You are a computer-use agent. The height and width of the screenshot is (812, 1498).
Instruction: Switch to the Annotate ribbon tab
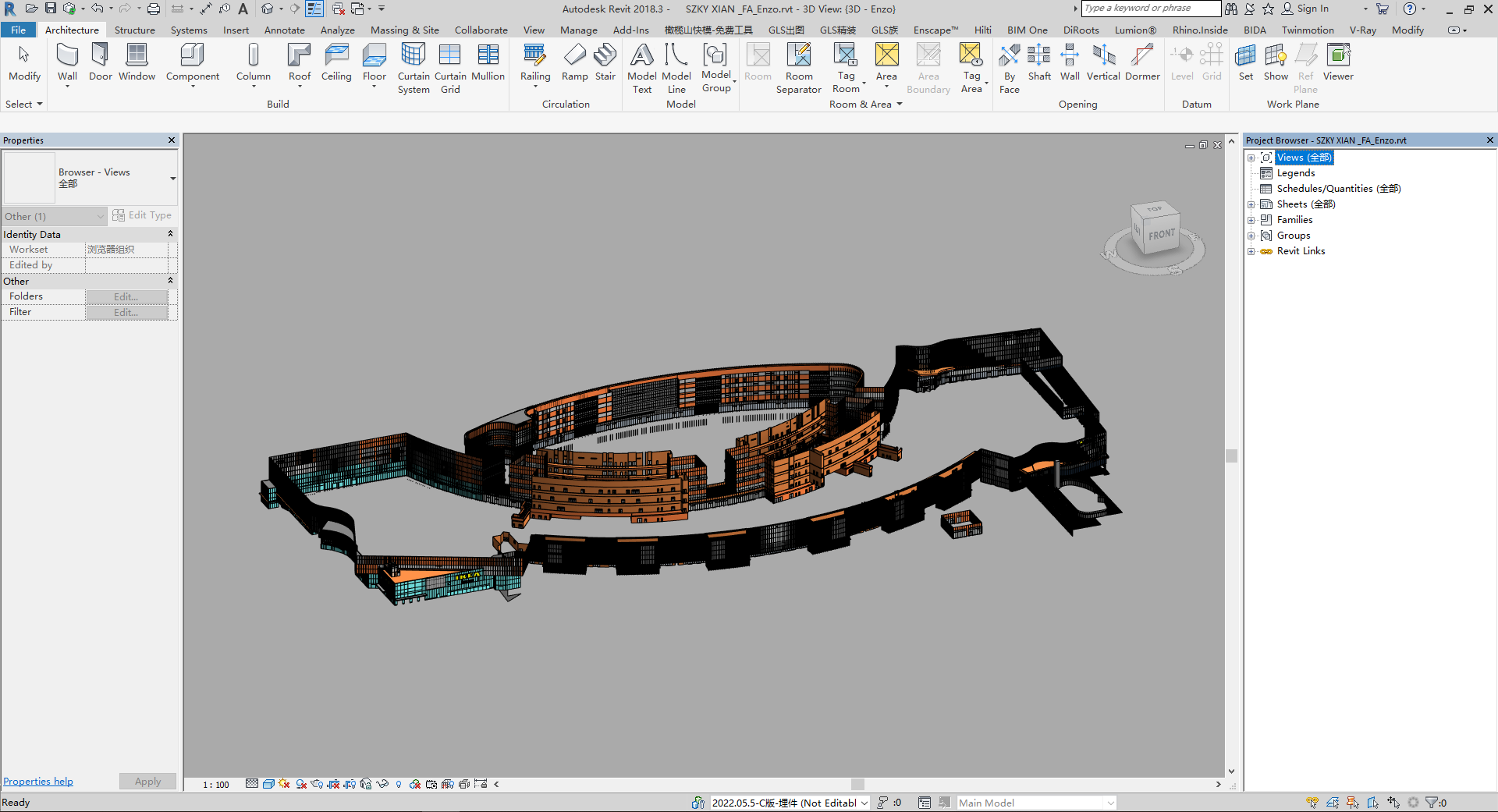tap(284, 30)
